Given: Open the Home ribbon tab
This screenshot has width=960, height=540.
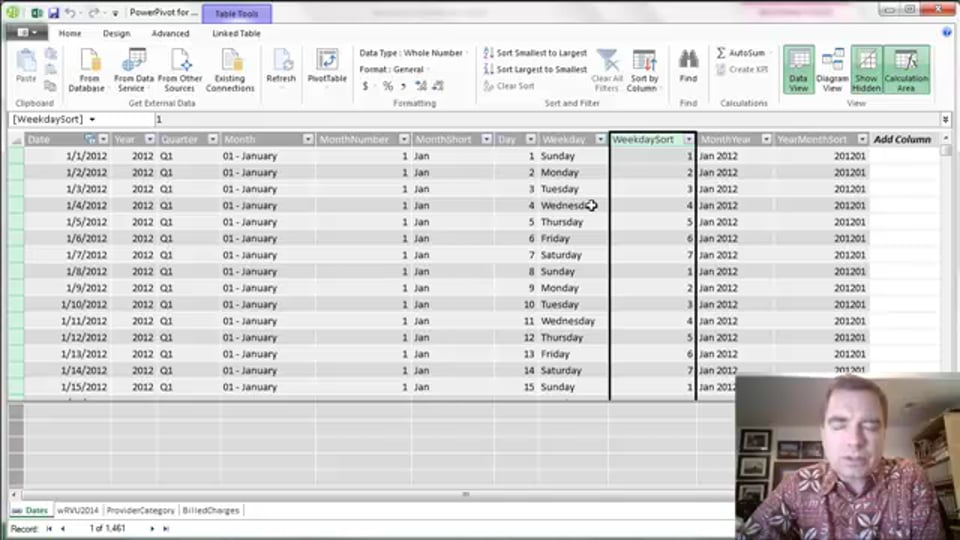Looking at the screenshot, I should (x=70, y=33).
